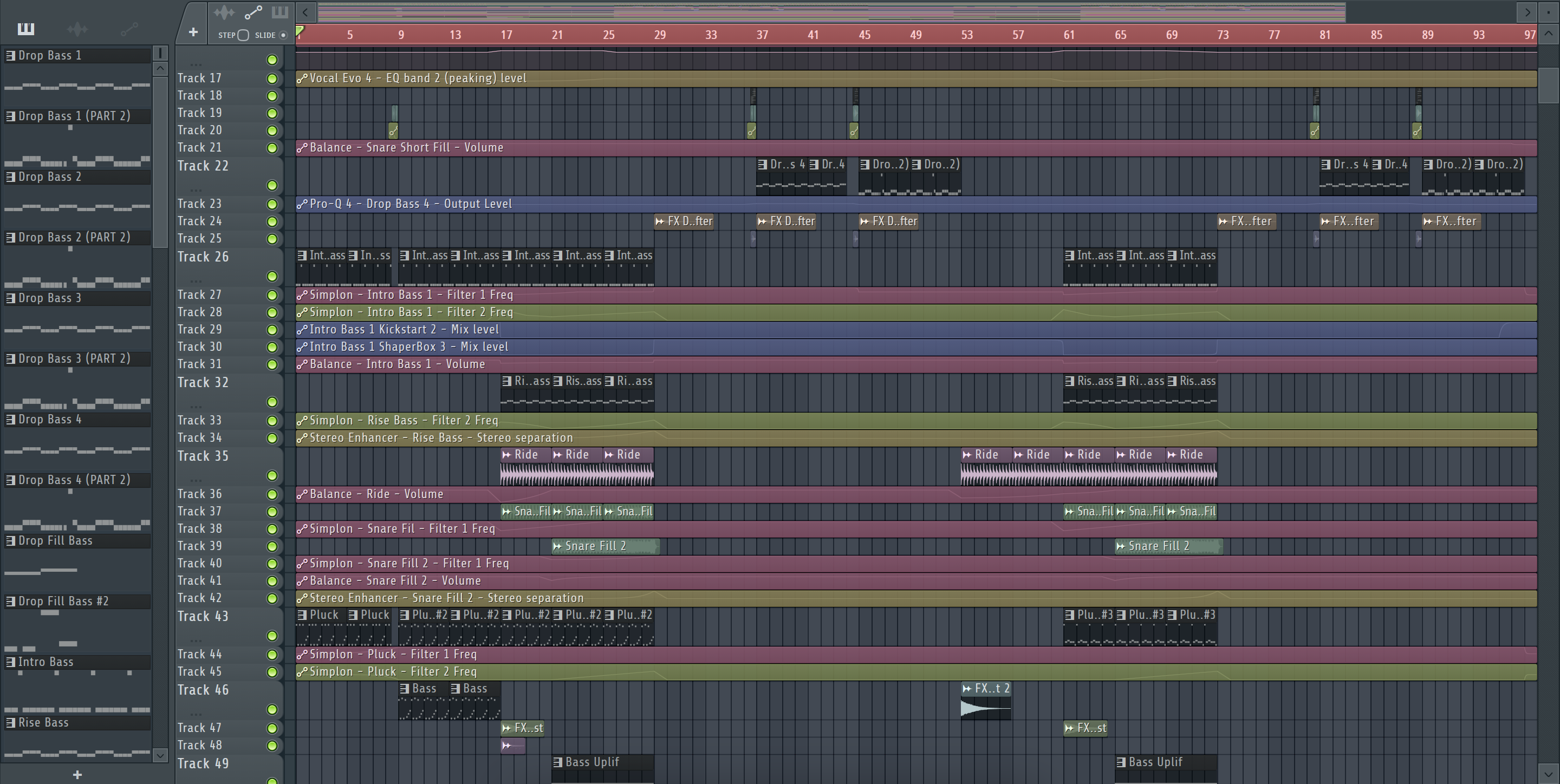
Task: Click the picker panel vertical scrollbar thumb
Action: click(x=160, y=162)
